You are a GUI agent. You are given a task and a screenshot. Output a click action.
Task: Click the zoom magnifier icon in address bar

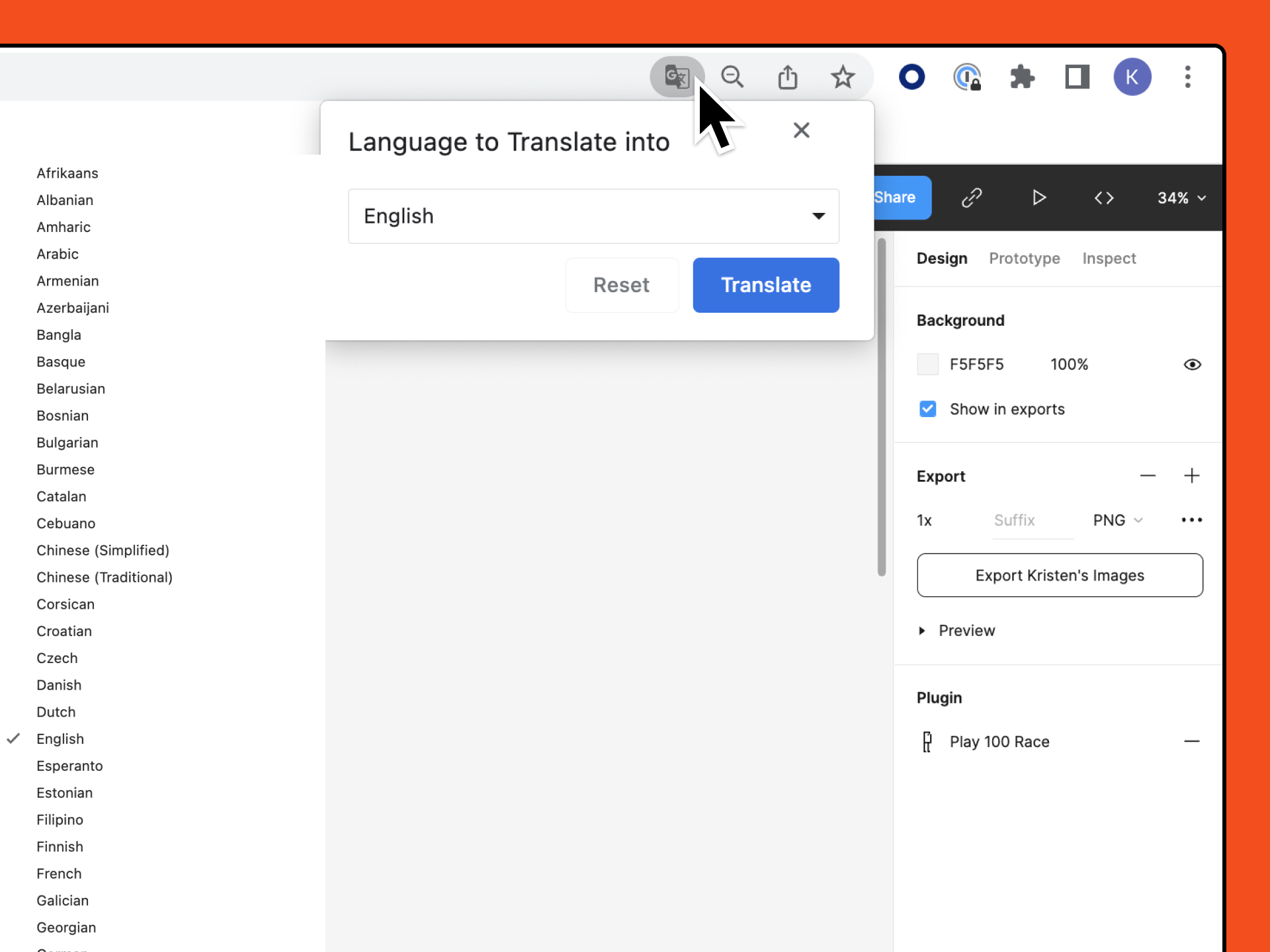pyautogui.click(x=732, y=77)
